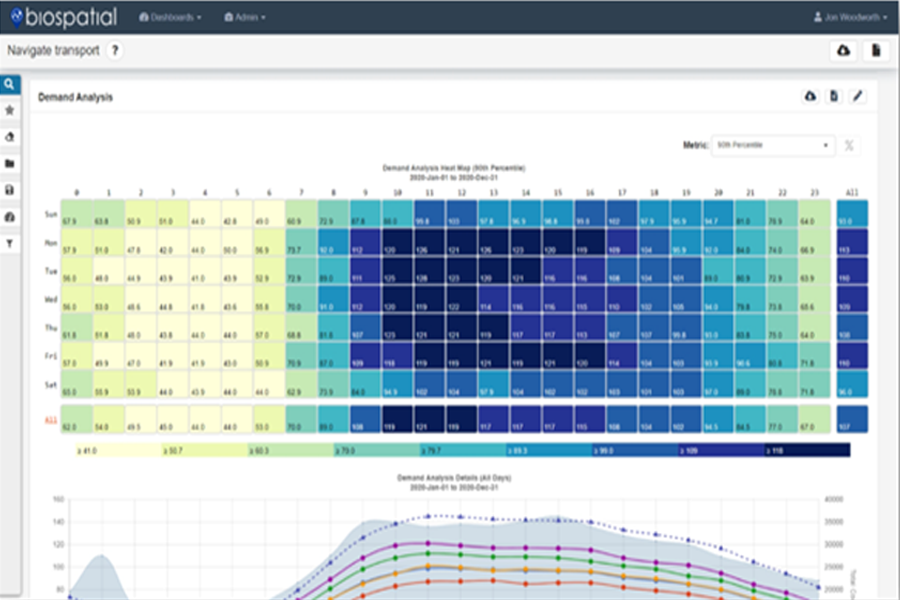The image size is (900, 600).
Task: Download Demand Analysis panel via cloud icon
Action: [x=810, y=96]
